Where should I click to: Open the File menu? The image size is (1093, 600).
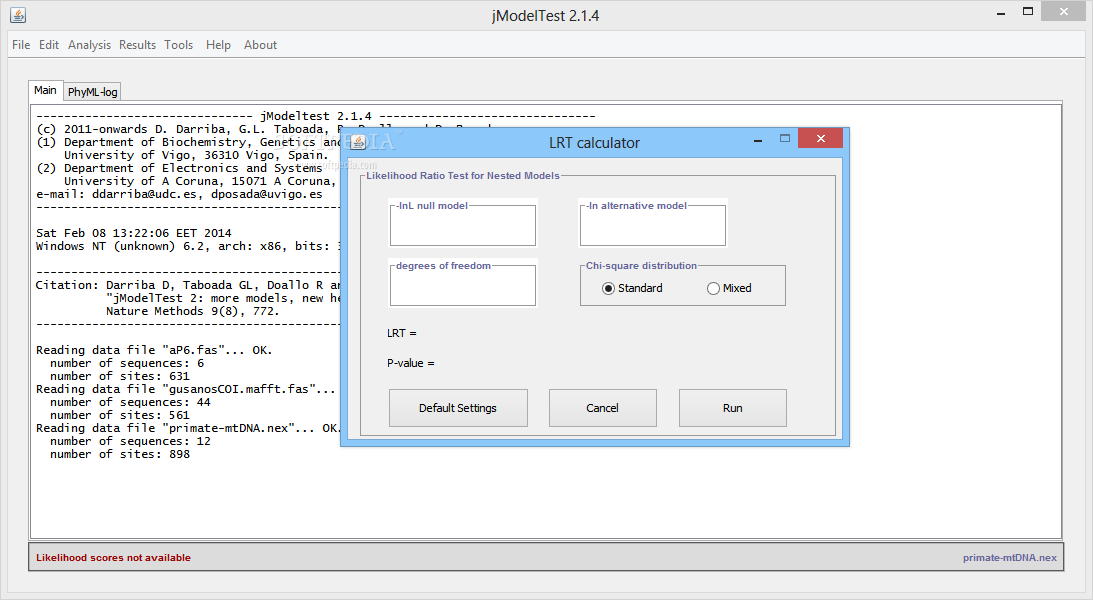pos(21,45)
